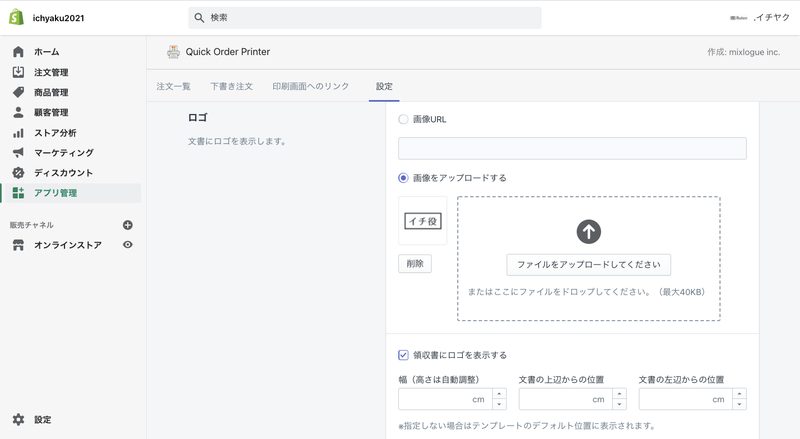Click the upload arrow circle icon
The width and height of the screenshot is (800, 439).
coord(589,232)
